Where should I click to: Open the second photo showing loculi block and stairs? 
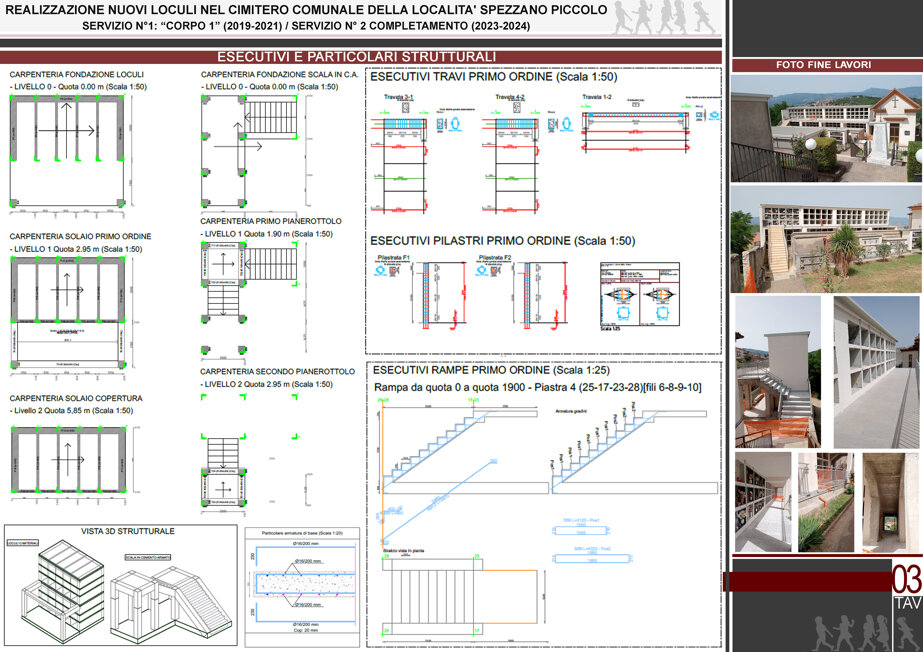click(x=826, y=239)
